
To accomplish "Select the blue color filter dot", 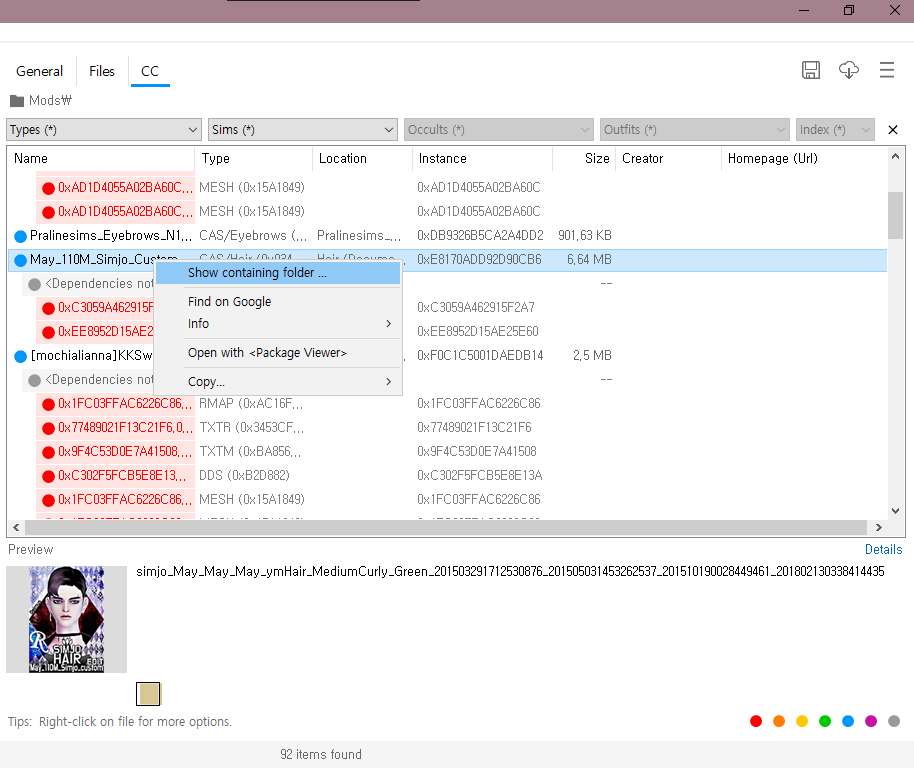I will [848, 721].
